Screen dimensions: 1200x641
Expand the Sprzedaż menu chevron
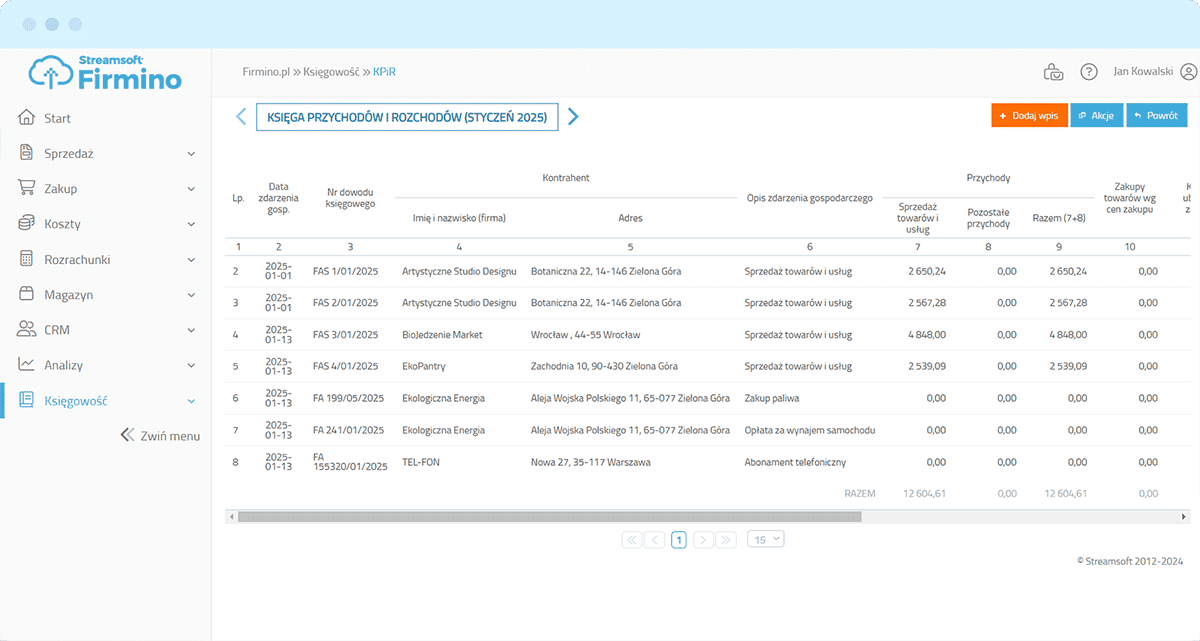point(191,154)
